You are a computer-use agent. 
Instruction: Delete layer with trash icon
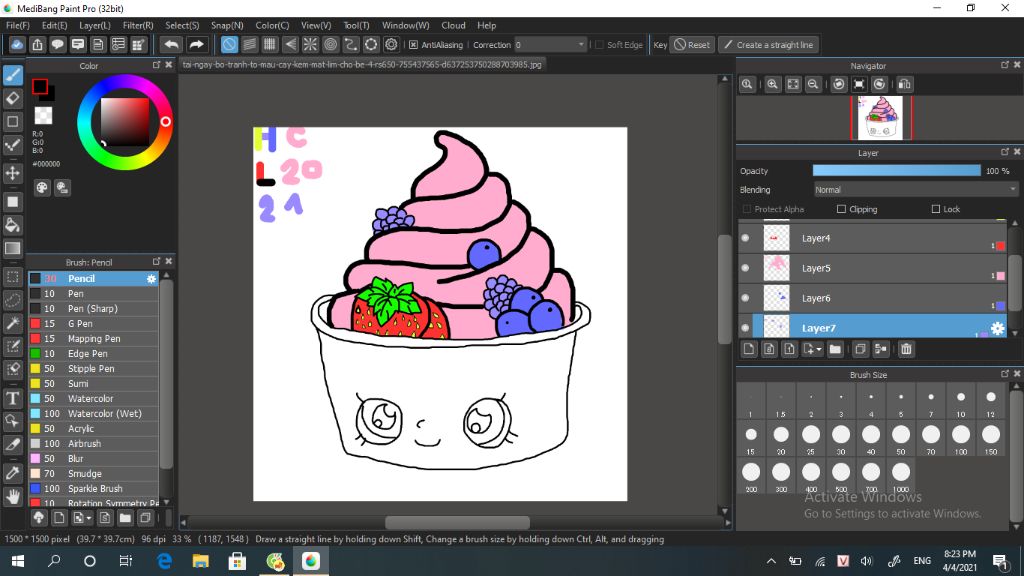coord(906,349)
